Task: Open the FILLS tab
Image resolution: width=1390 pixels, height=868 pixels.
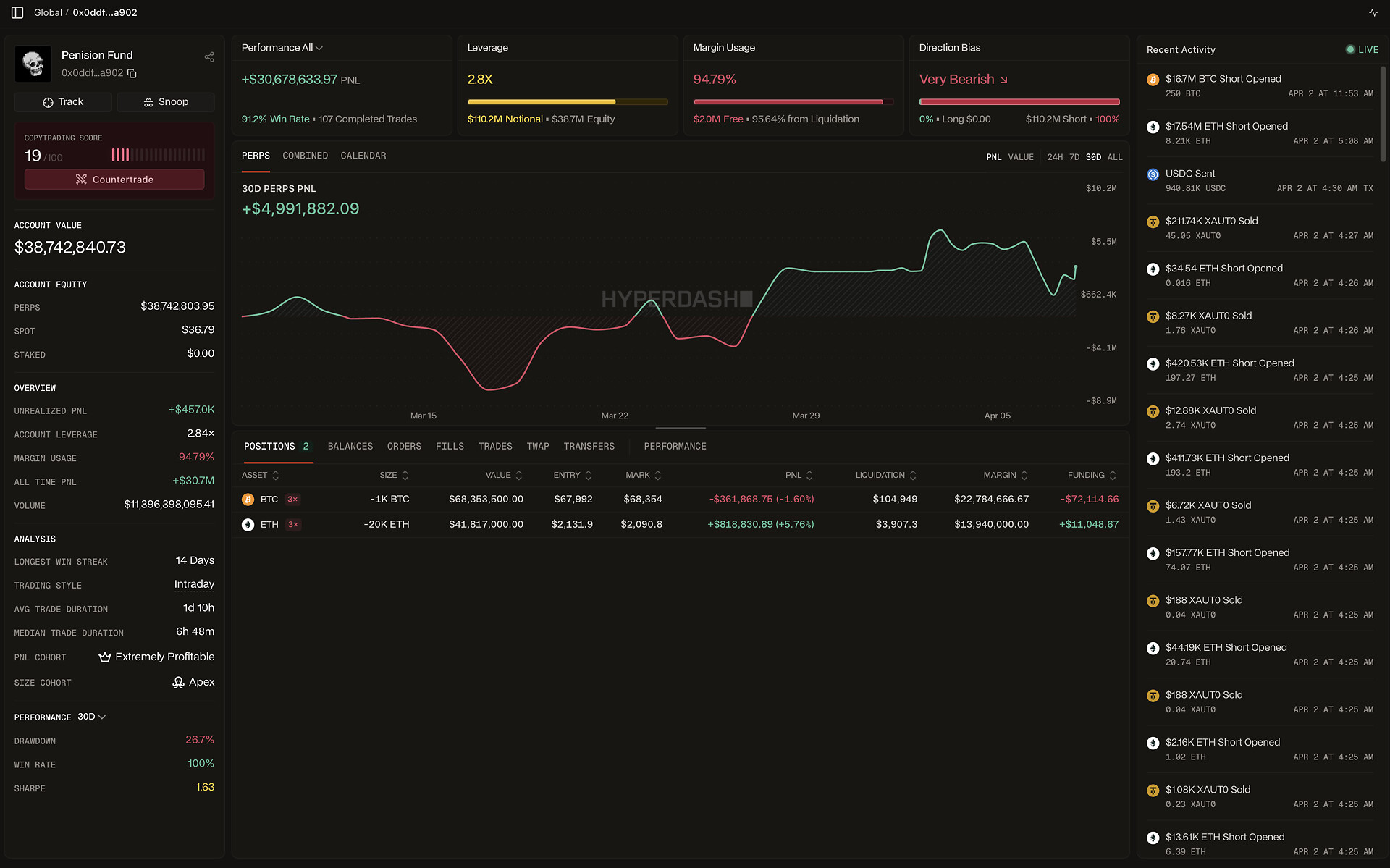Action: click(x=450, y=447)
